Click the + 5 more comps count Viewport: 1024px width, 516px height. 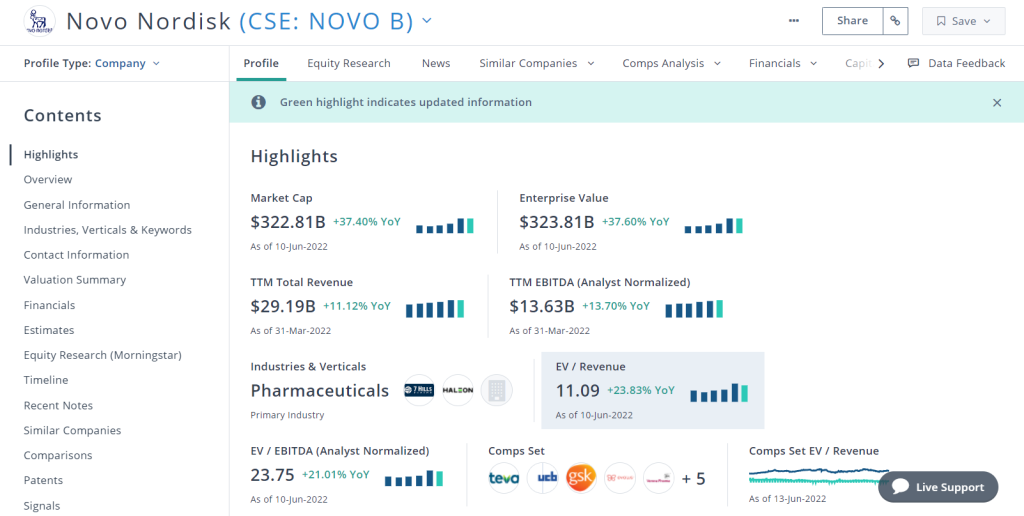[x=694, y=479]
